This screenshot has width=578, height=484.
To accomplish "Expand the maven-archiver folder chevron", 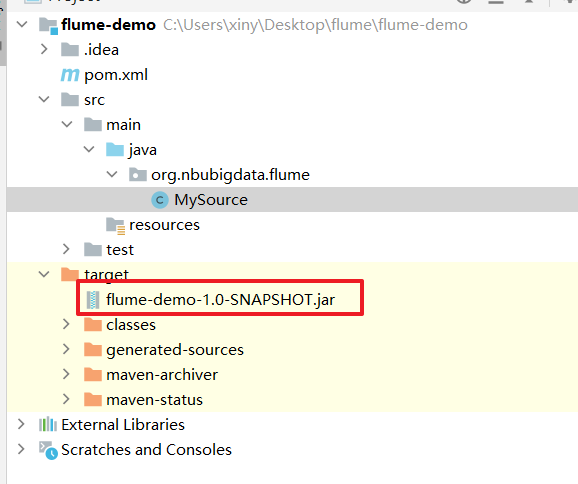I will [66, 375].
